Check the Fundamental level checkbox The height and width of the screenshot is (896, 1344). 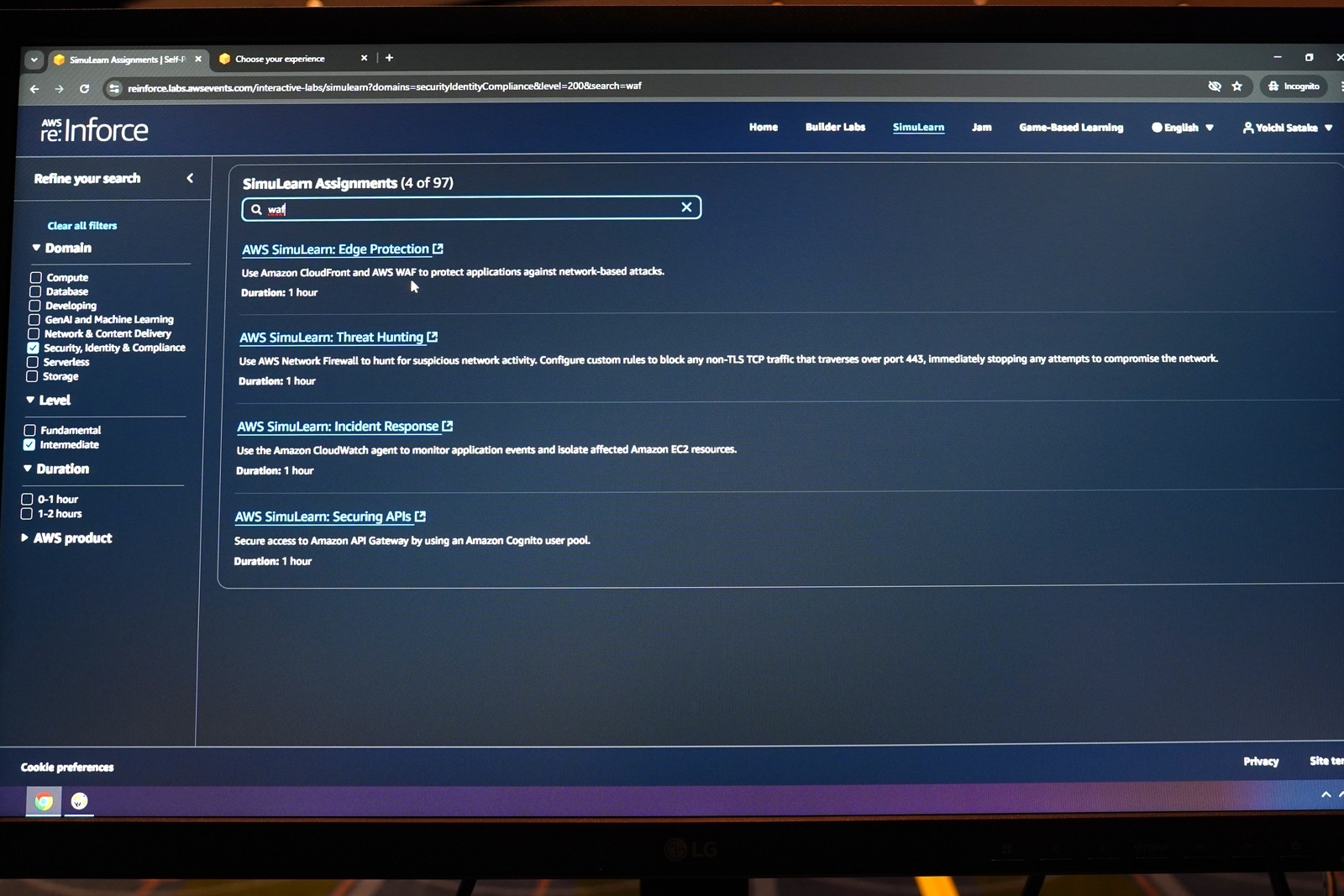[x=30, y=430]
